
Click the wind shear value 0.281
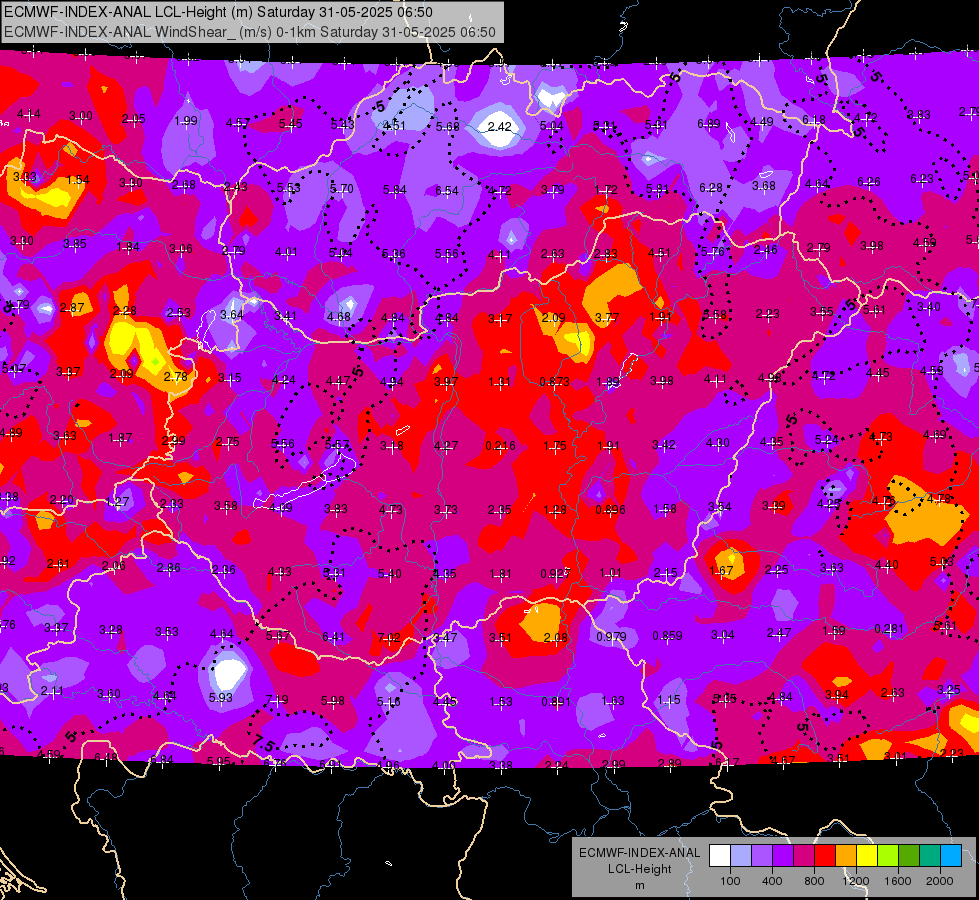tap(889, 628)
